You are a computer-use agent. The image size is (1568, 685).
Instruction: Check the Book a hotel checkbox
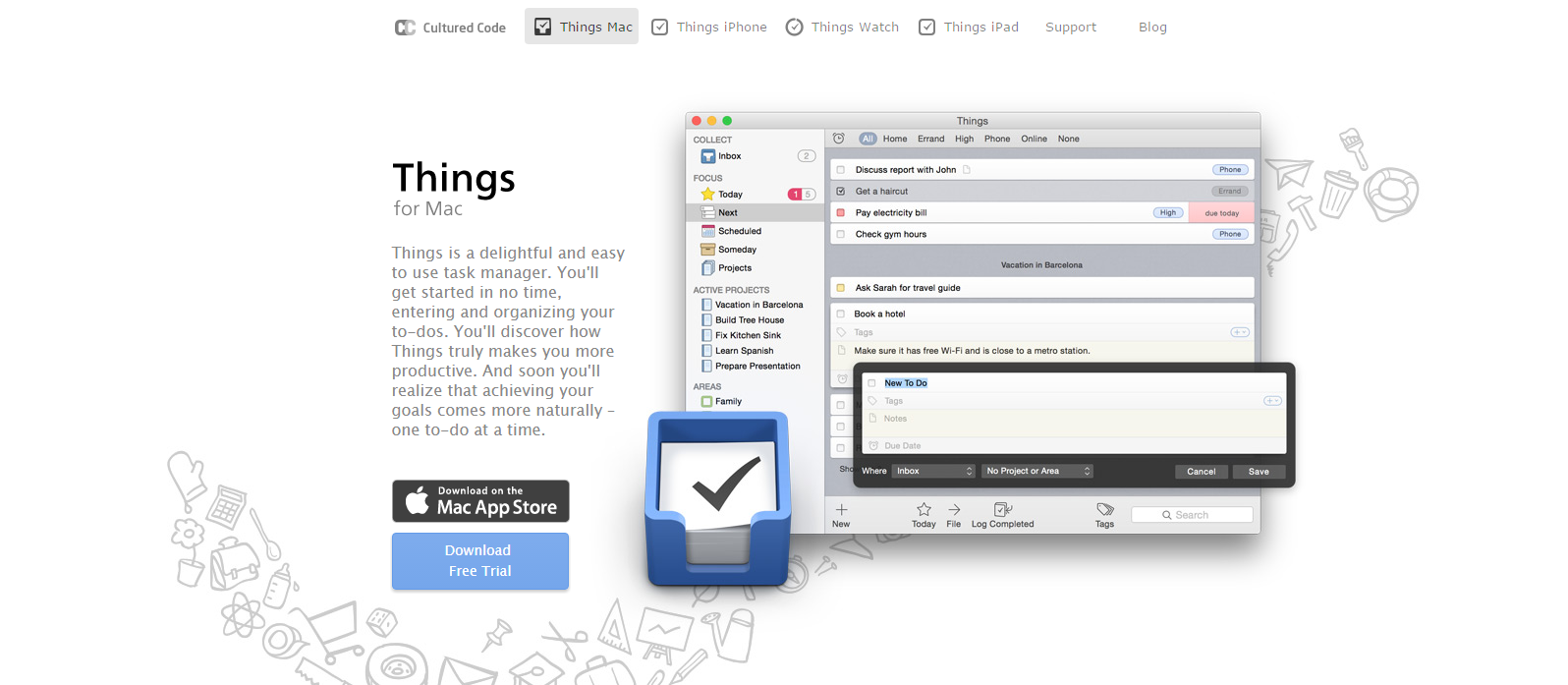coord(840,314)
